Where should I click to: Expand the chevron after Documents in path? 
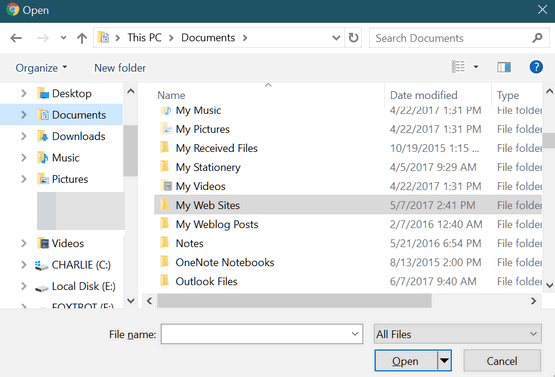point(245,38)
